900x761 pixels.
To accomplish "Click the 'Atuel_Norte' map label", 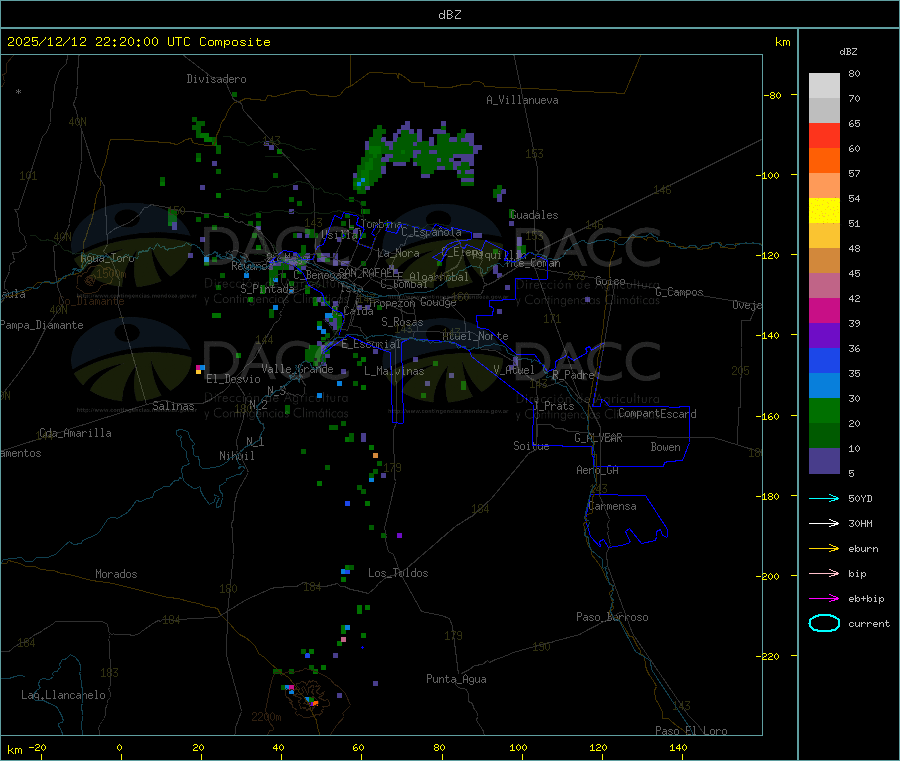I will tap(475, 336).
